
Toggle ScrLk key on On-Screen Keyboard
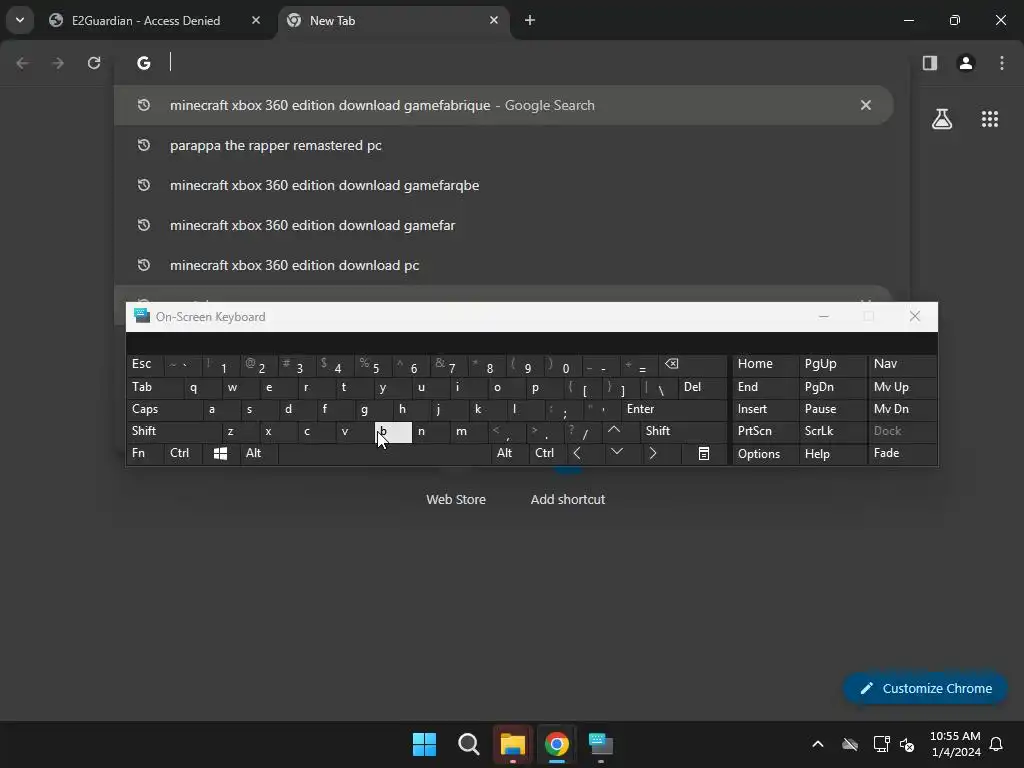click(x=832, y=431)
